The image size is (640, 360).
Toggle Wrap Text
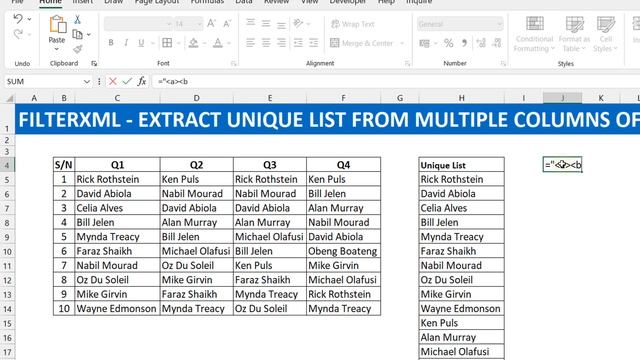pyautogui.click(x=353, y=24)
